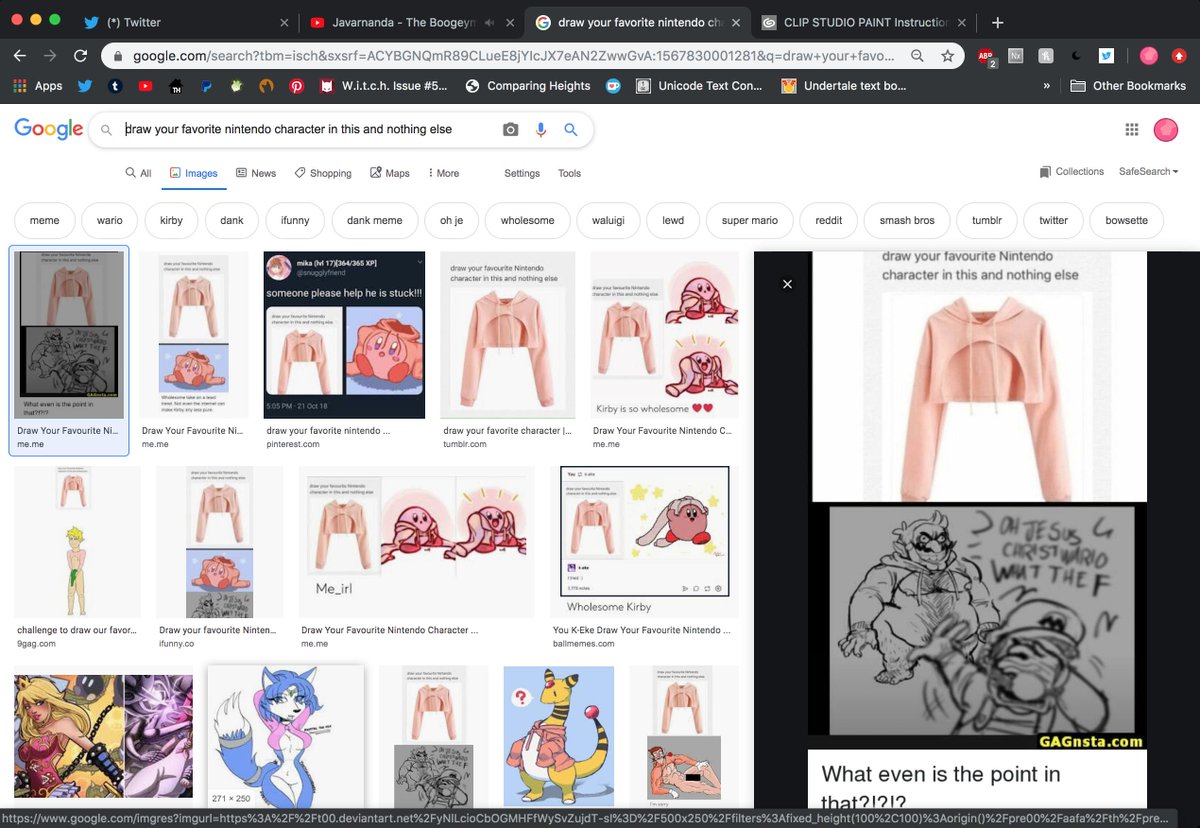
Task: Open the Undertale text box bookmark
Action: 843,86
